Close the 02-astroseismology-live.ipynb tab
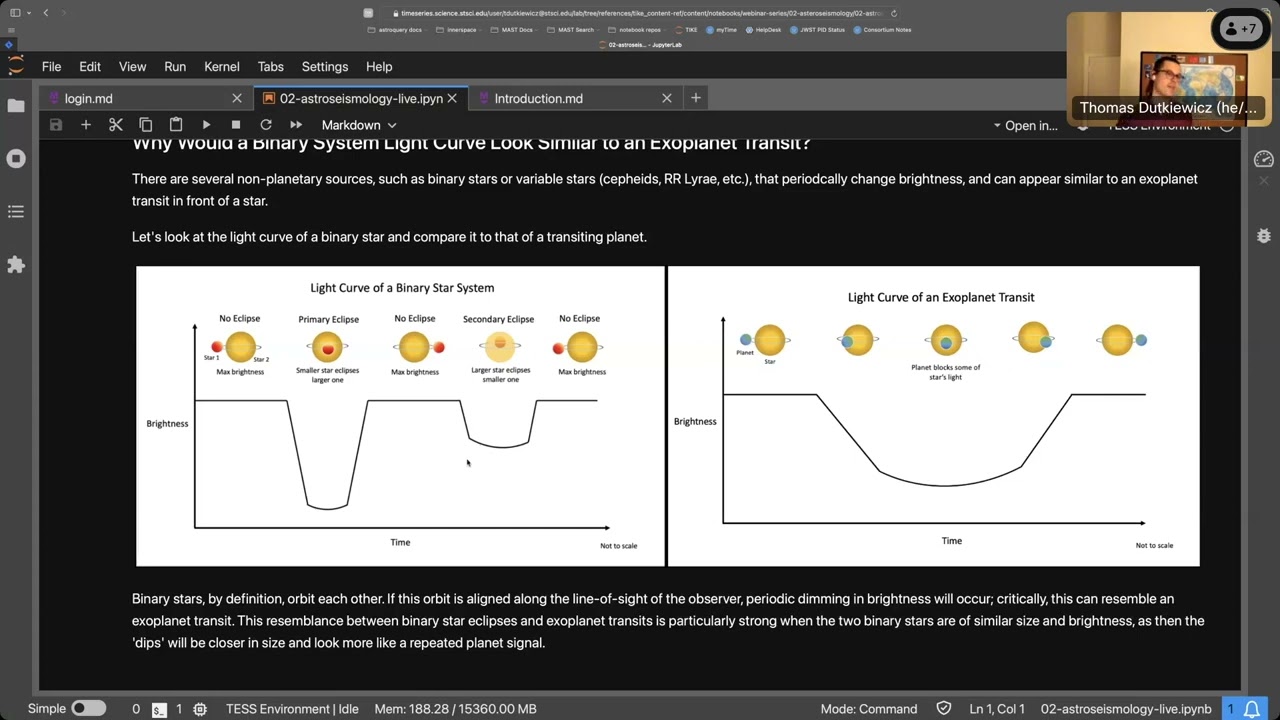 click(452, 98)
